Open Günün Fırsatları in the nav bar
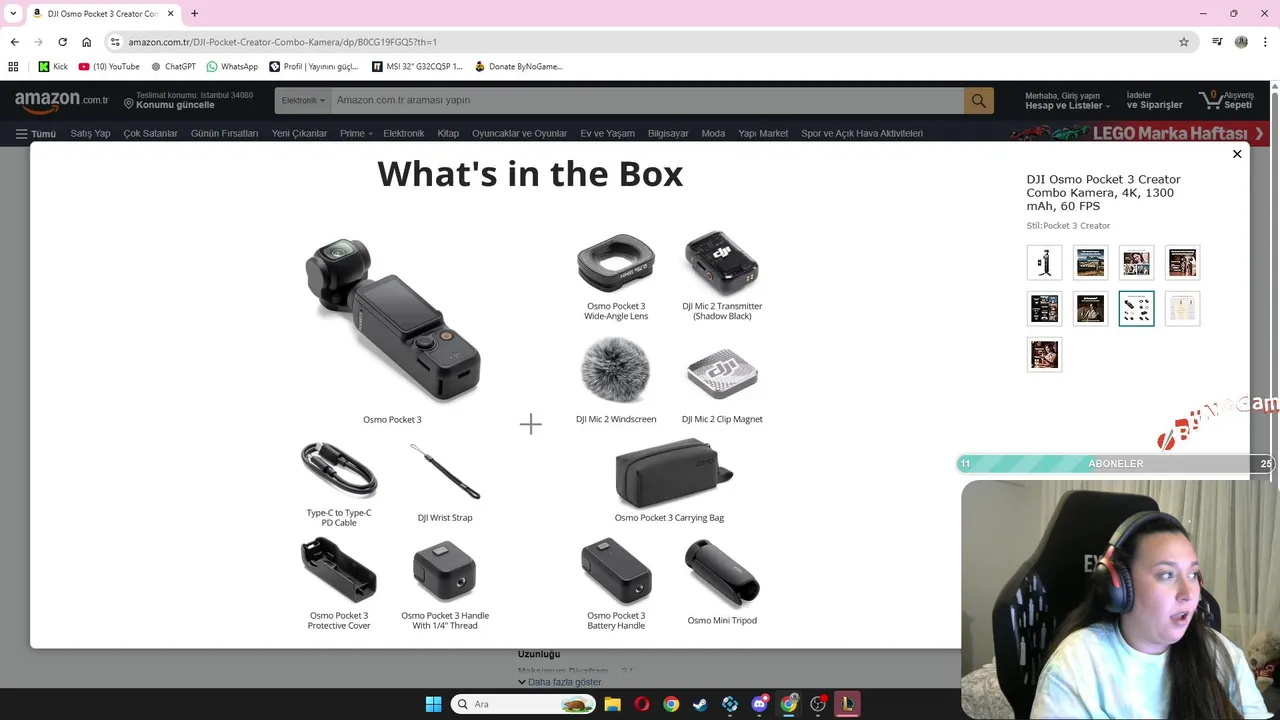Image resolution: width=1280 pixels, height=720 pixels. click(224, 133)
